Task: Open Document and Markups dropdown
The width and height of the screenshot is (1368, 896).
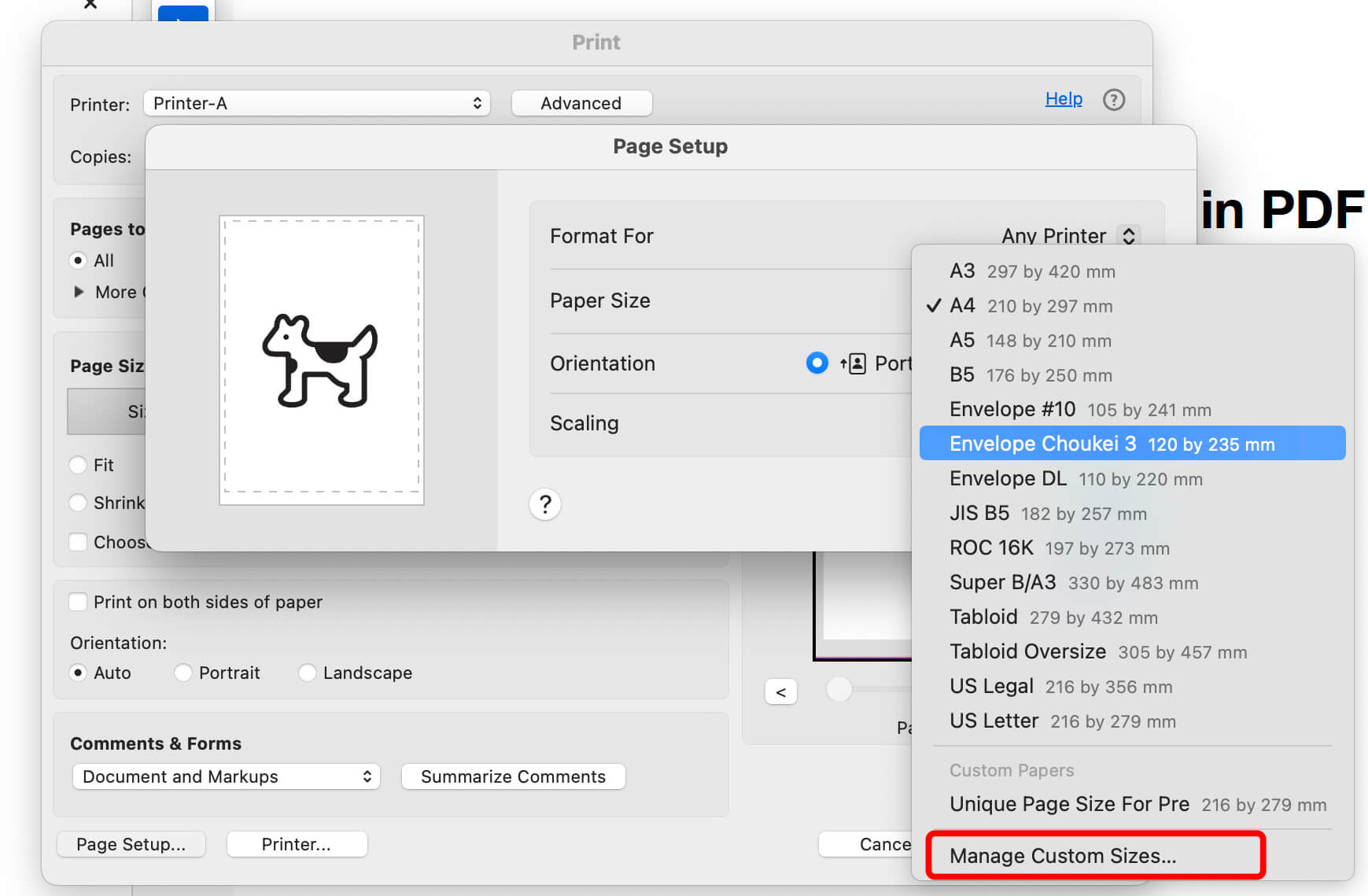Action: tap(226, 776)
